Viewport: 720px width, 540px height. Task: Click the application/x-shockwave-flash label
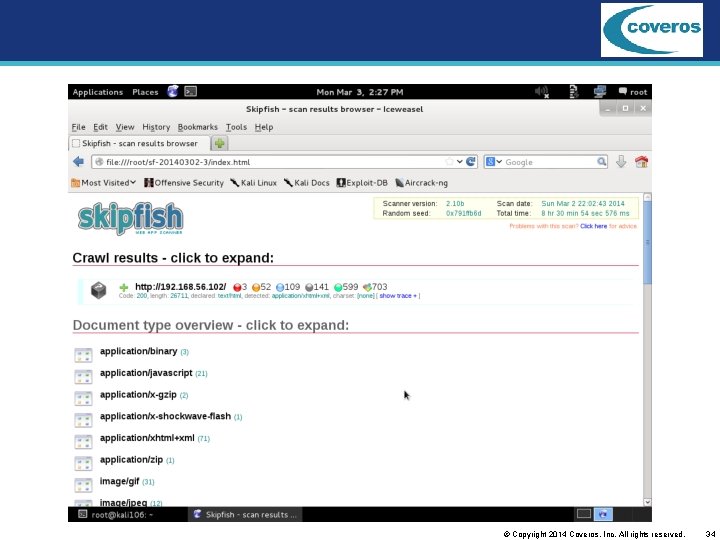[165, 416]
